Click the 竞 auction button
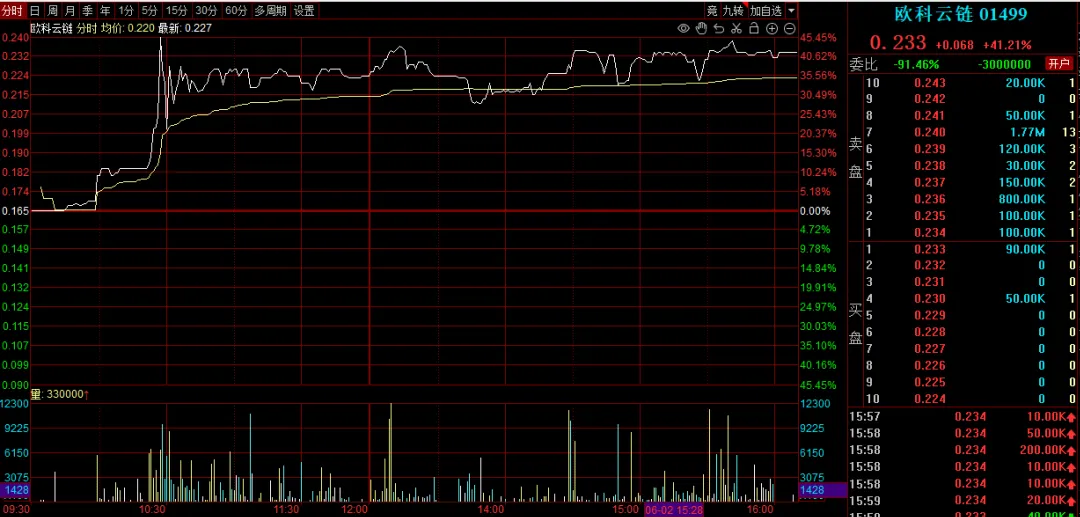The height and width of the screenshot is (517, 1080). click(712, 10)
